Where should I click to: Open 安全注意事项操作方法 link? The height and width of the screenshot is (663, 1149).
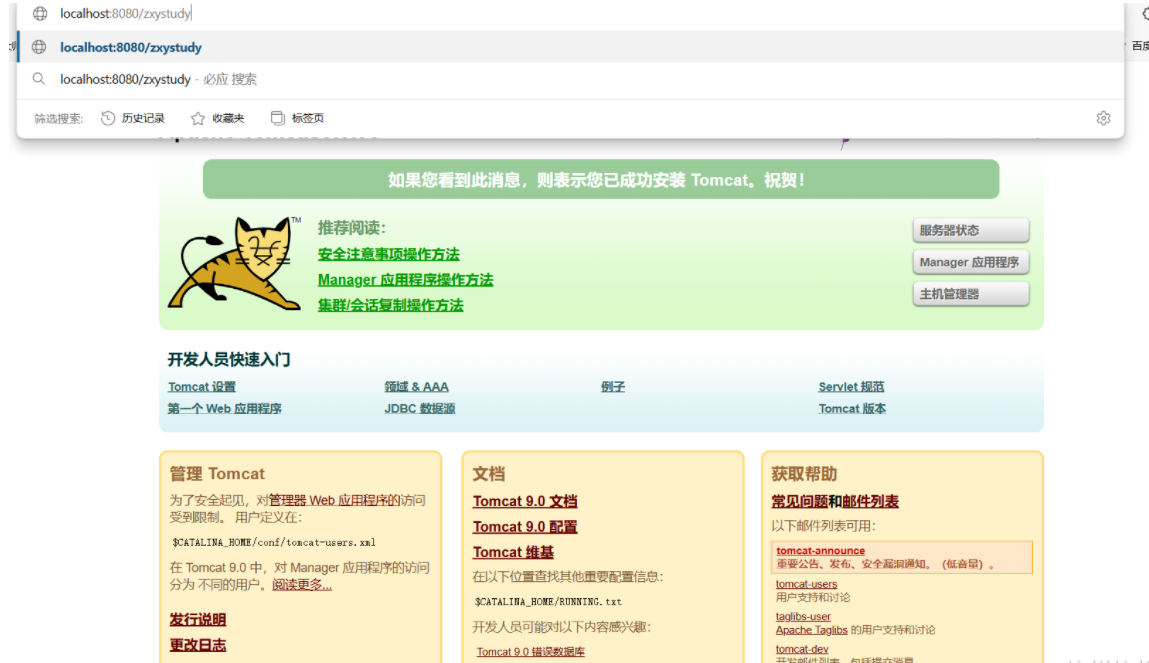click(388, 254)
